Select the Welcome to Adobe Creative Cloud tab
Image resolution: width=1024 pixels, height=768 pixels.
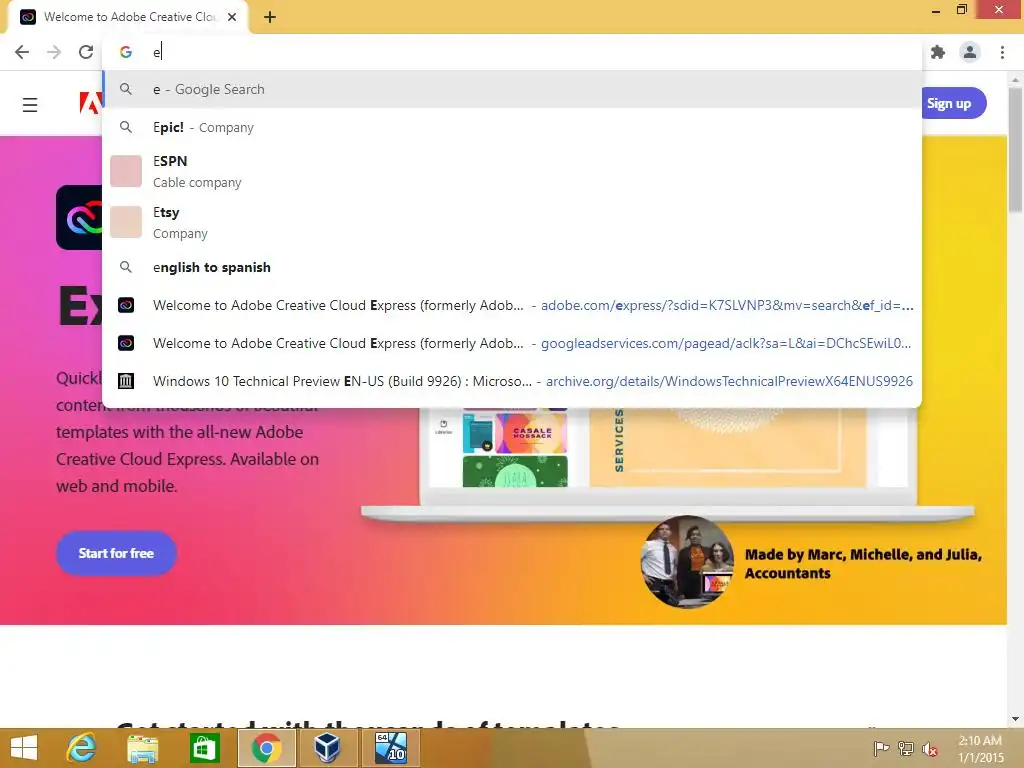pyautogui.click(x=127, y=17)
